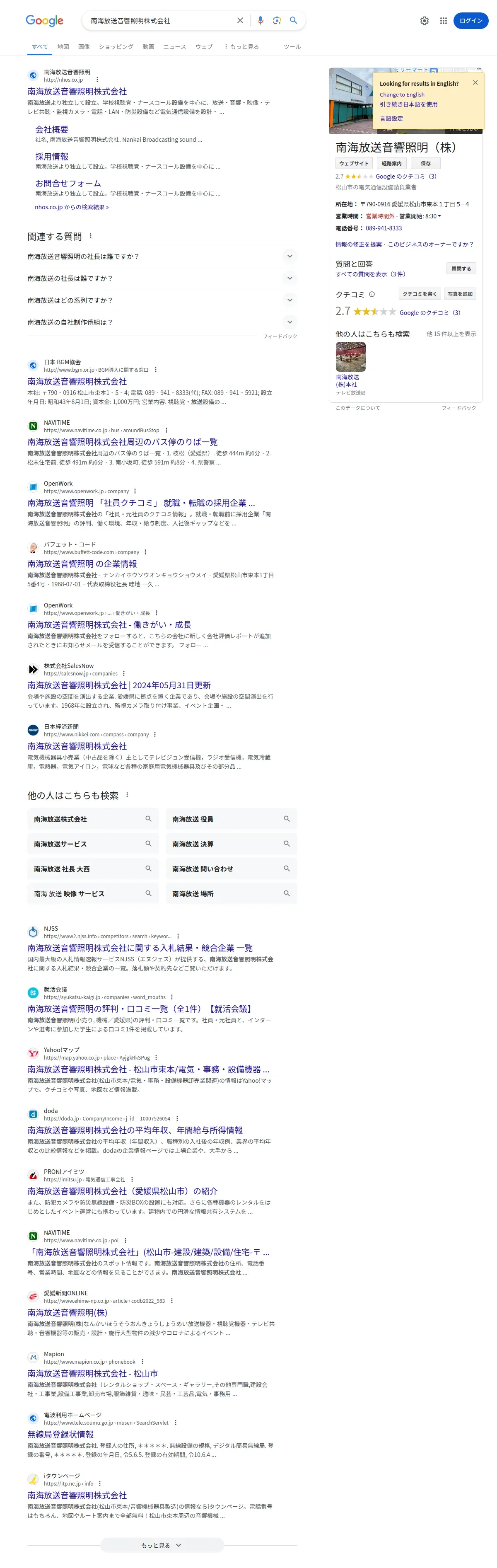Expand question 南海放送の社長は誰ですか？

162,278
